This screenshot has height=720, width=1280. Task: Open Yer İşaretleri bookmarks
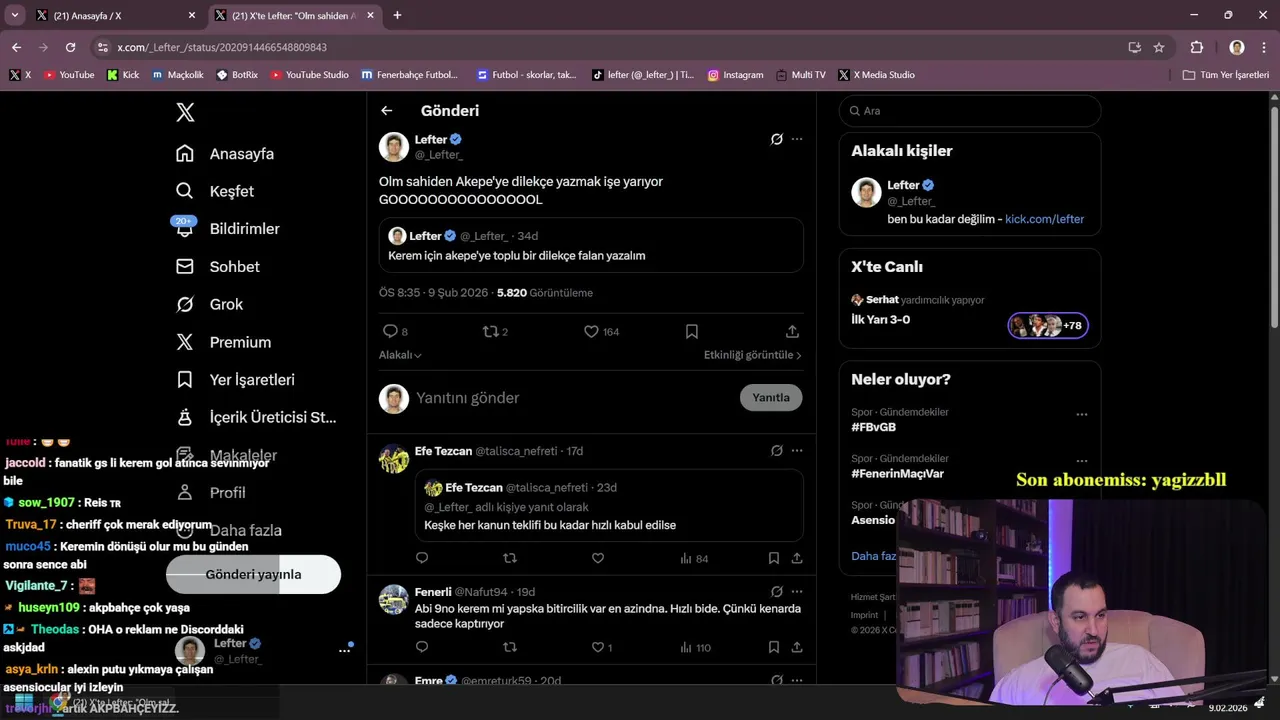point(235,380)
